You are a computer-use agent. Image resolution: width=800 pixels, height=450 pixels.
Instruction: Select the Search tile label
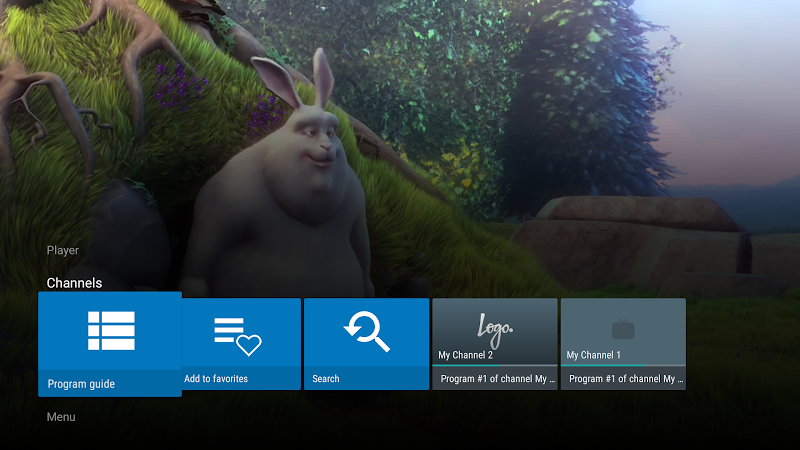point(326,379)
